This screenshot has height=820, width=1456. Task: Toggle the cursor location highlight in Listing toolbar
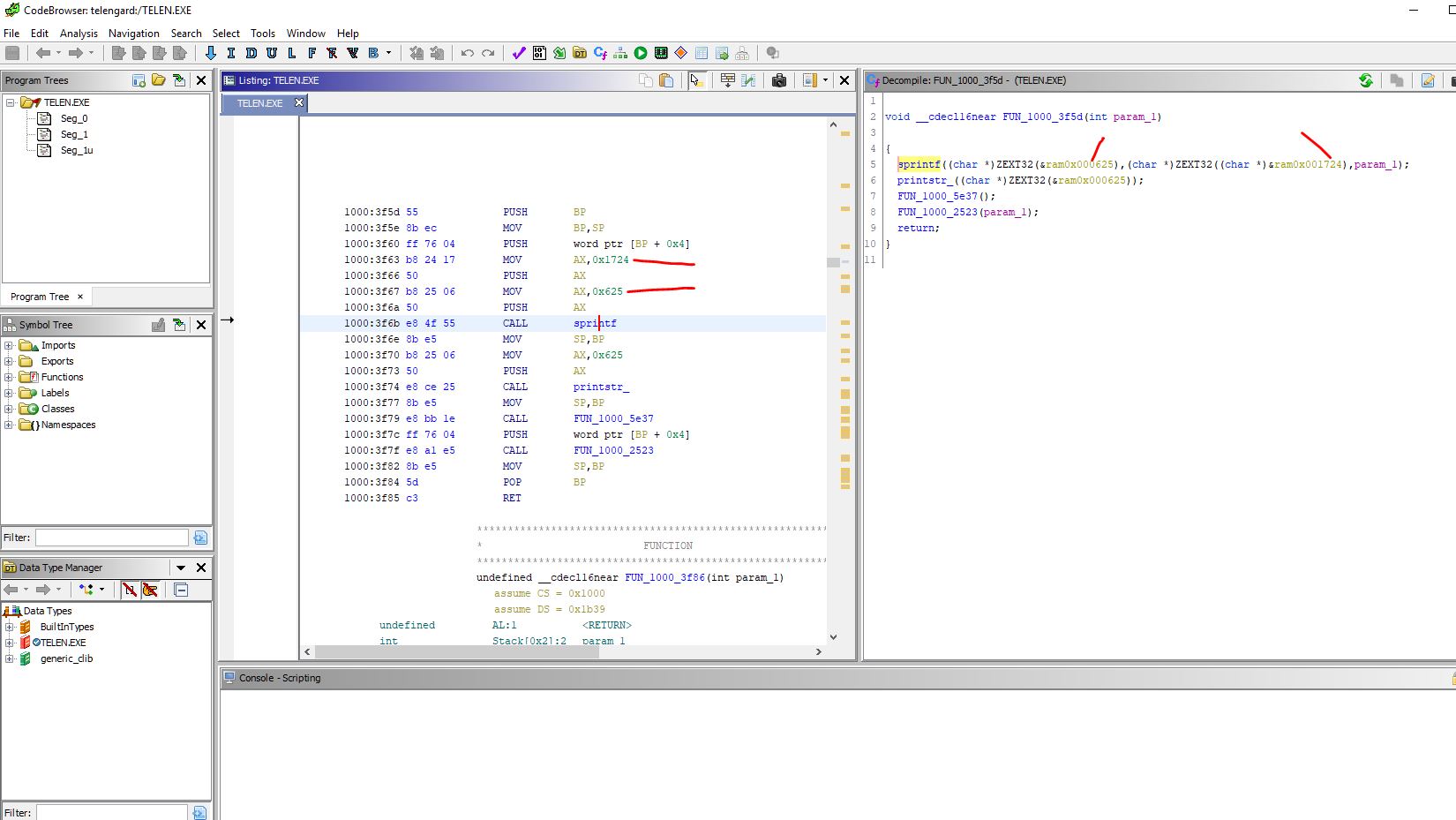697,80
